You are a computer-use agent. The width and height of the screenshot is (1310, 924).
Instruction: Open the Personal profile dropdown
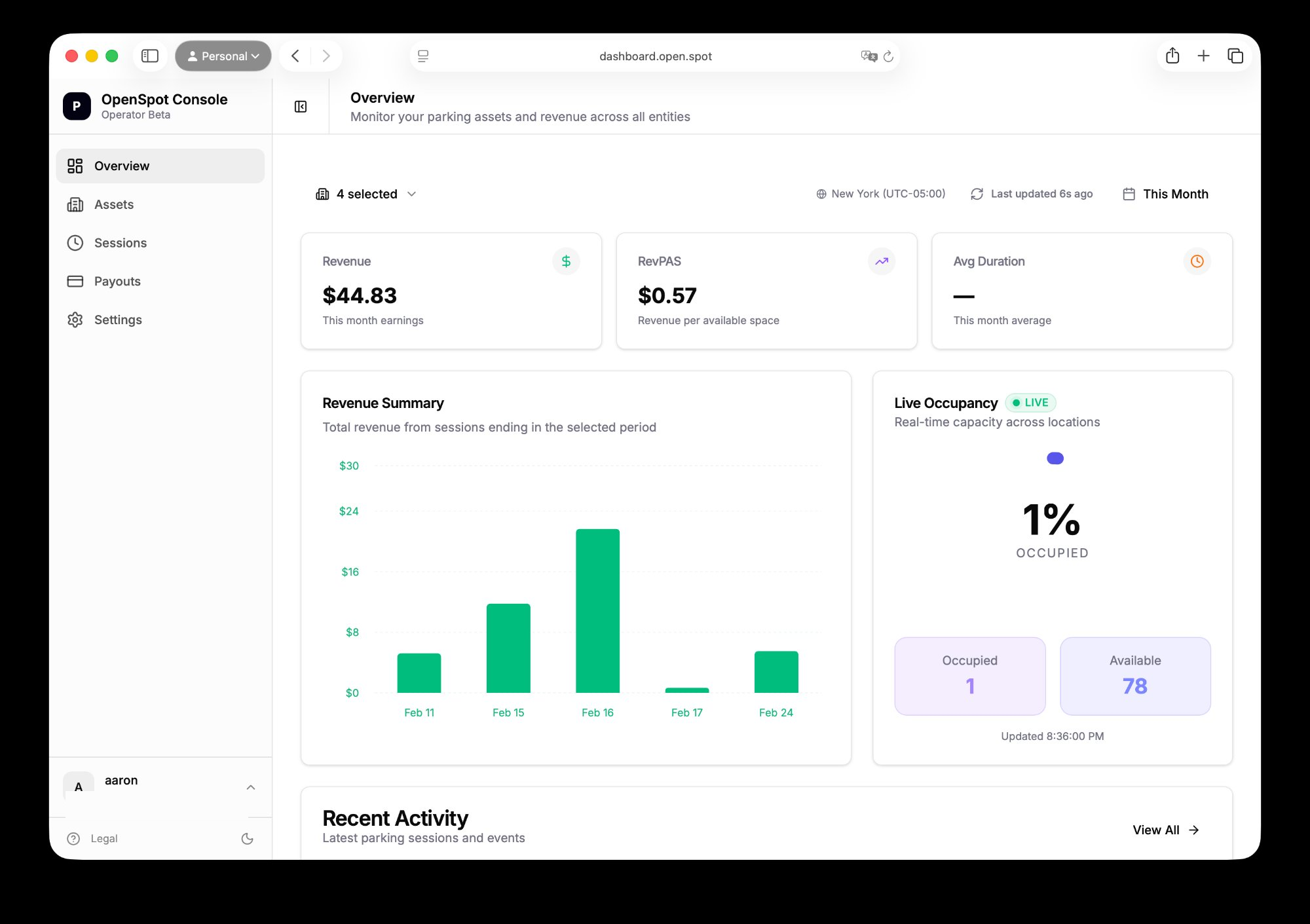(223, 56)
